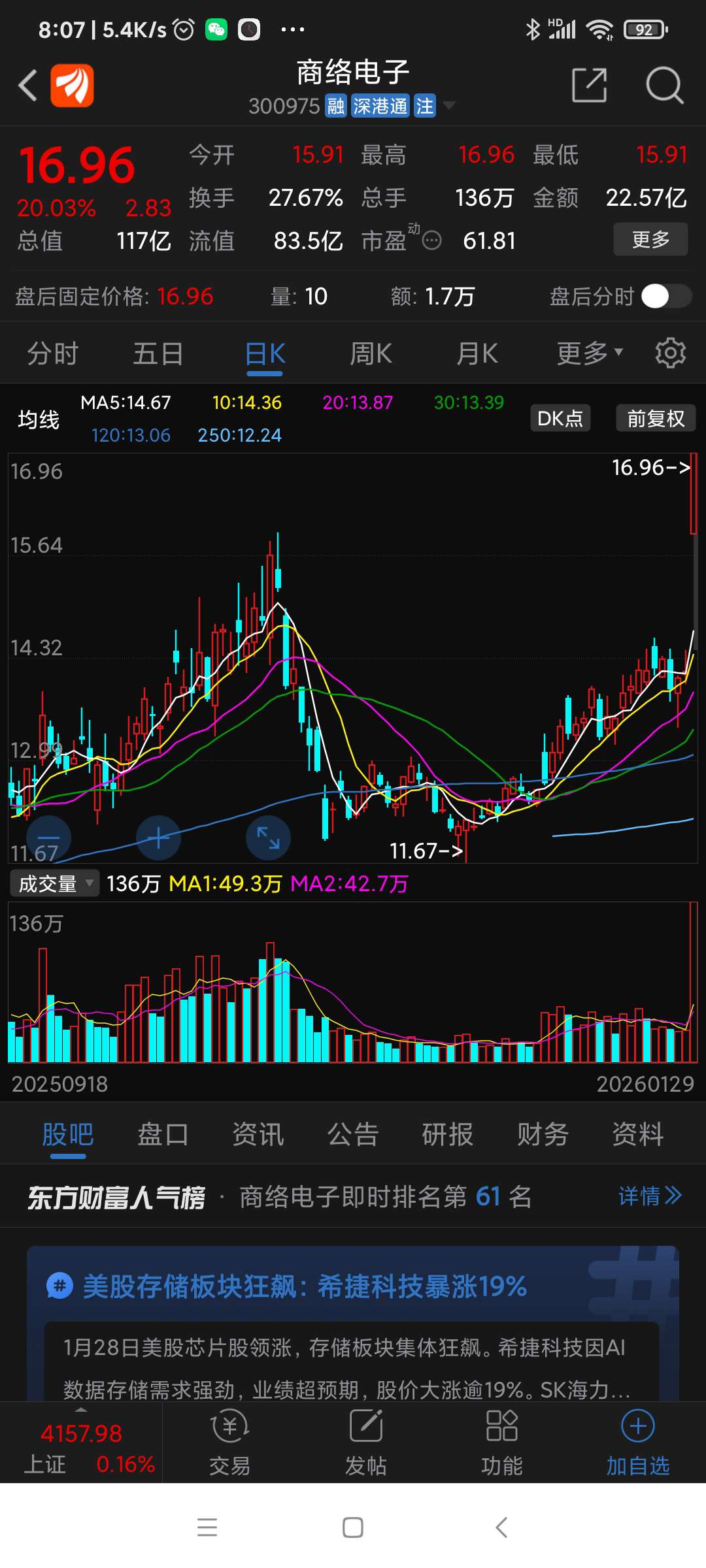This screenshot has height=1568, width=706.
Task: Open chart settings gear icon
Action: pyautogui.click(x=671, y=353)
